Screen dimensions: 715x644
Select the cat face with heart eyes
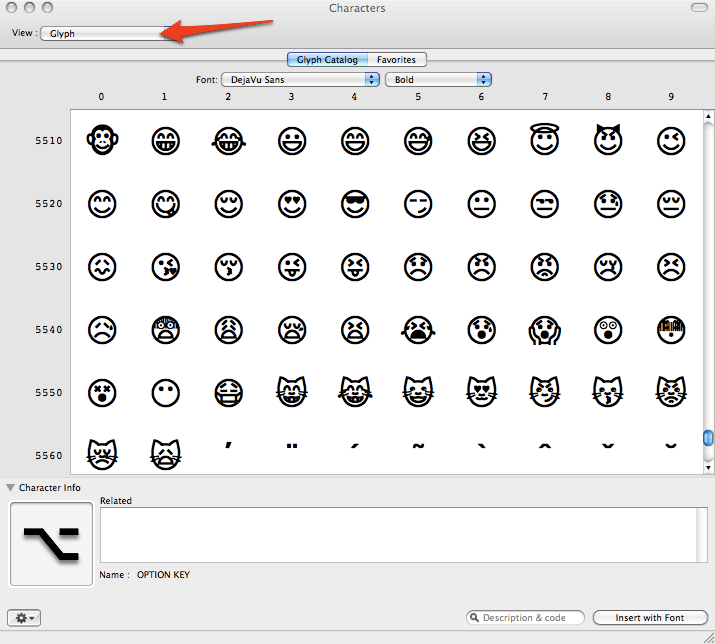[482, 391]
